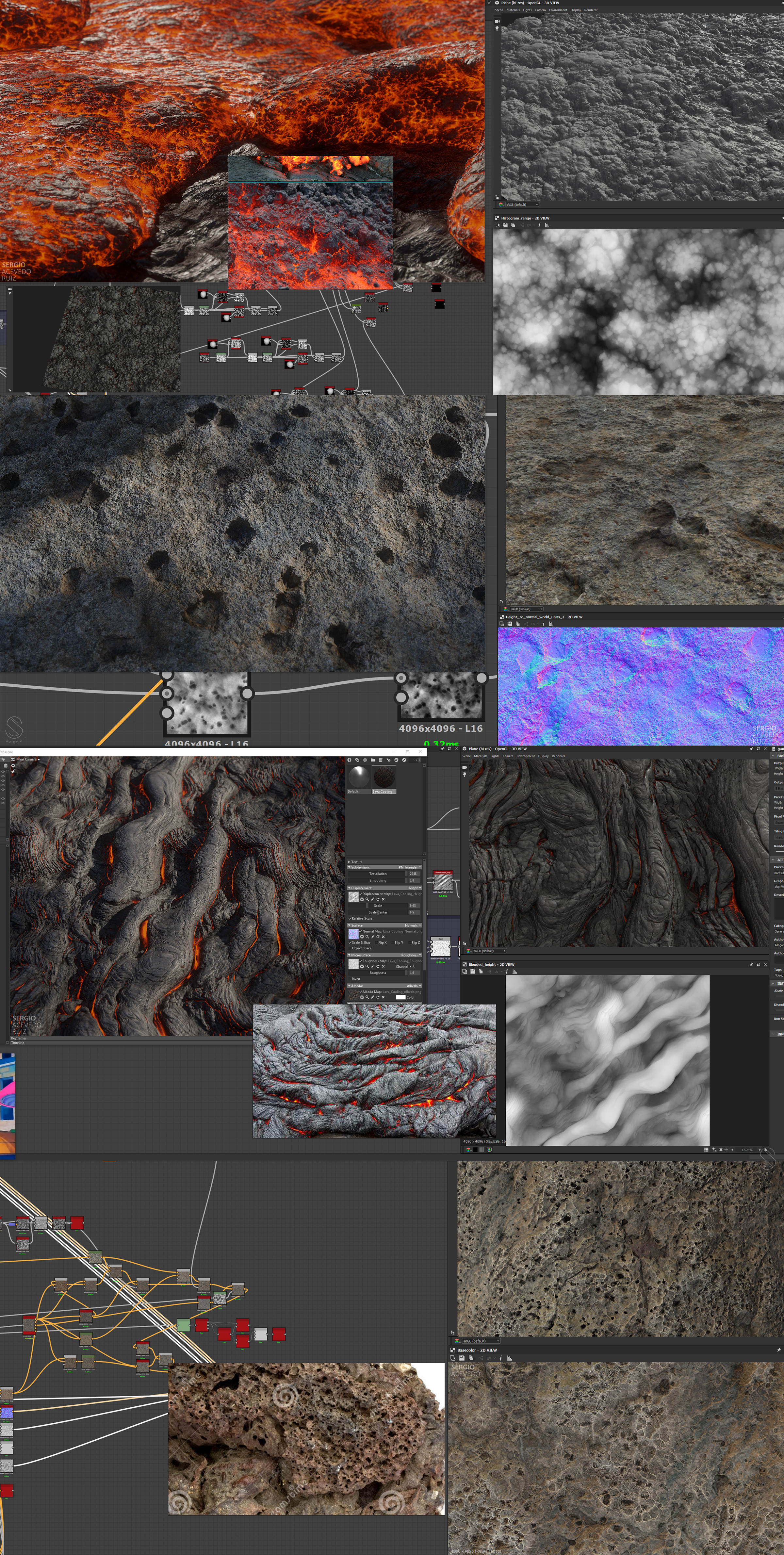Viewport: 784px width, 1555px height.
Task: Open the Roughness Map gear settings
Action: click(362, 967)
